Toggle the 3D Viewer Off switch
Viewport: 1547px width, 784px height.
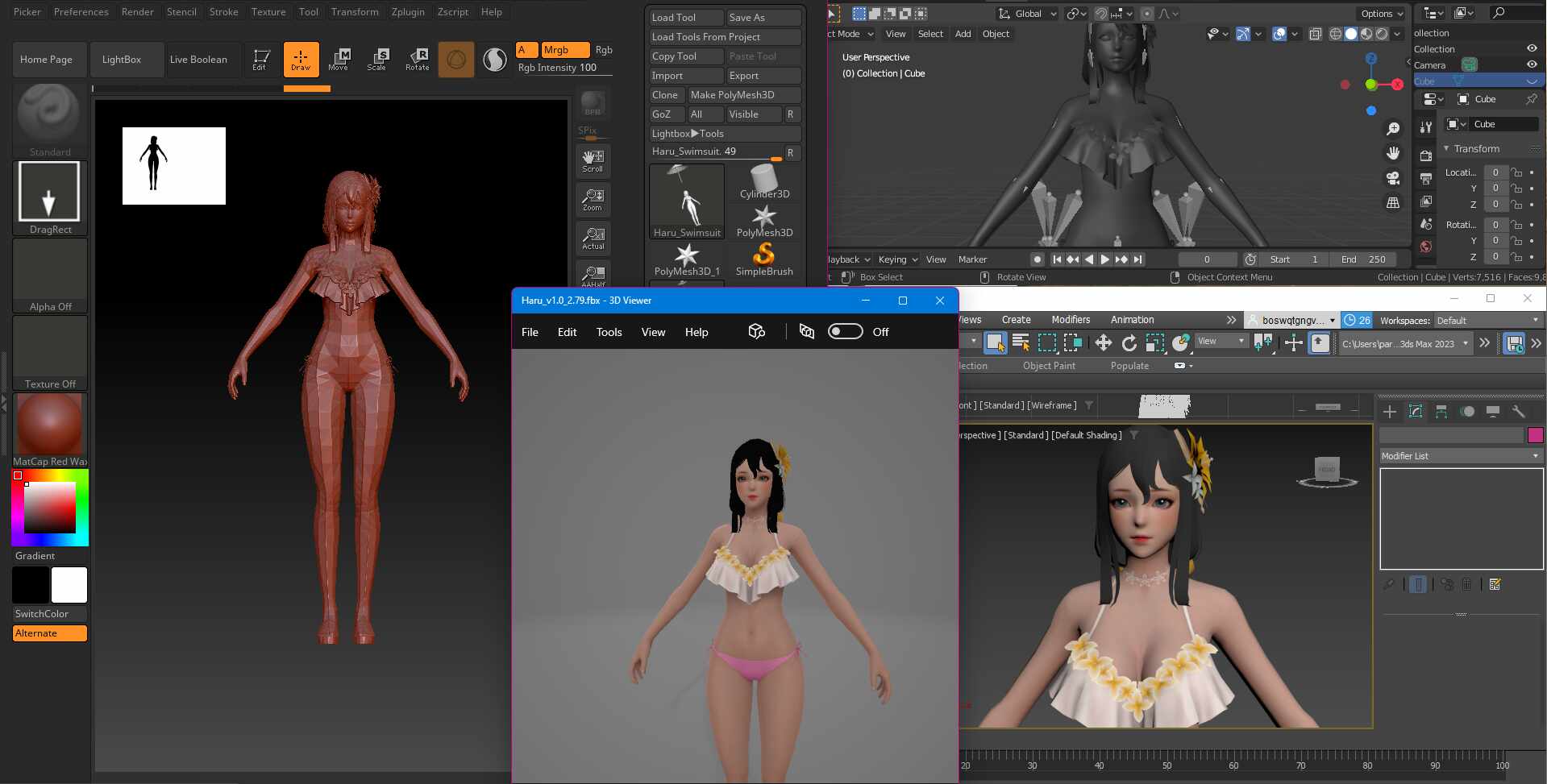coord(845,332)
